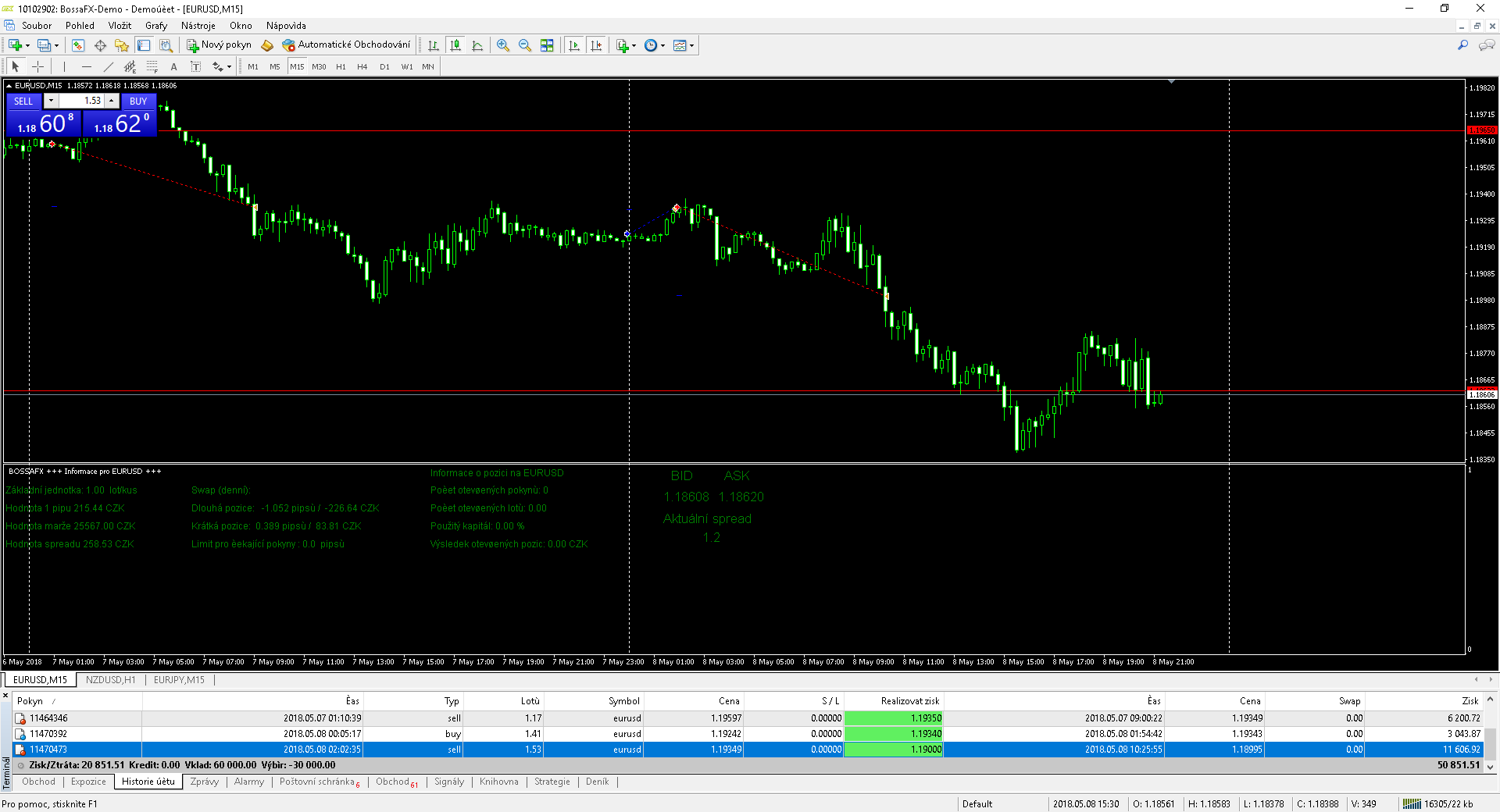Click the chart shift triangle marker

[1171, 81]
